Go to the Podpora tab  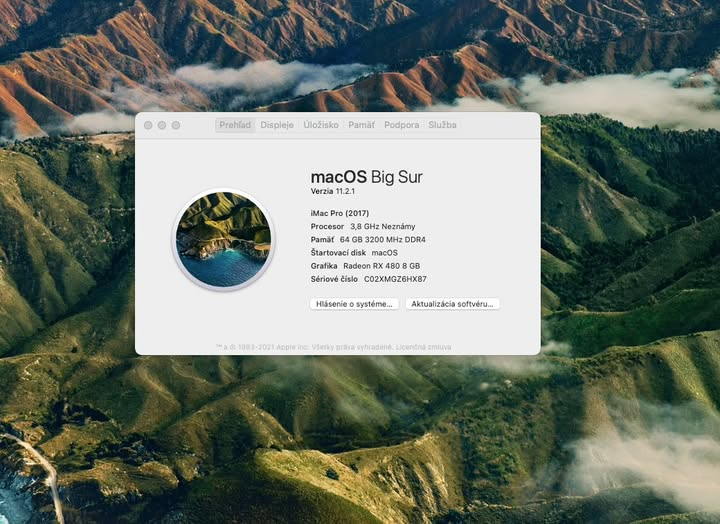[x=401, y=125]
